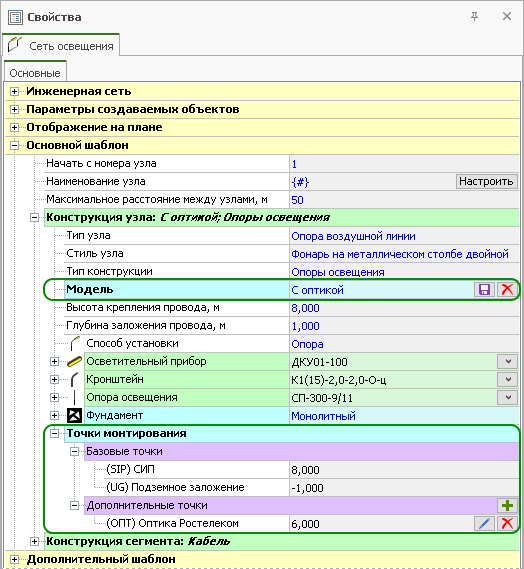Open the Сеть освещения tab

pos(61,45)
